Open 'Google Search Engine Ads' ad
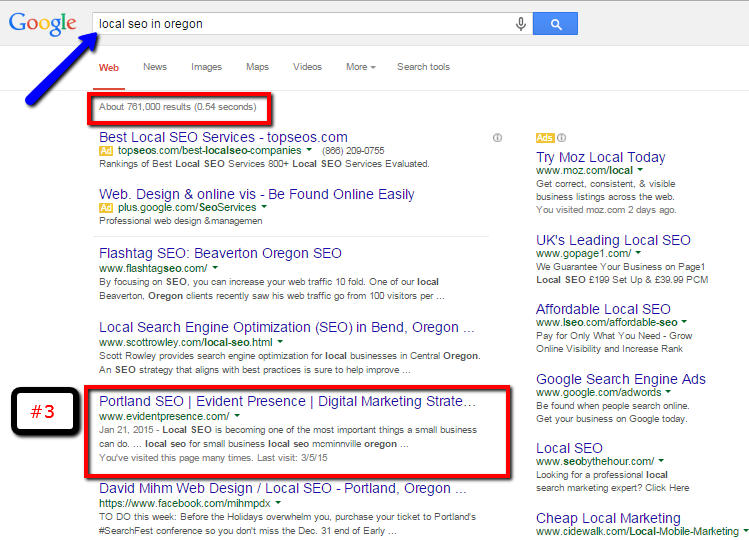 [x=621, y=379]
